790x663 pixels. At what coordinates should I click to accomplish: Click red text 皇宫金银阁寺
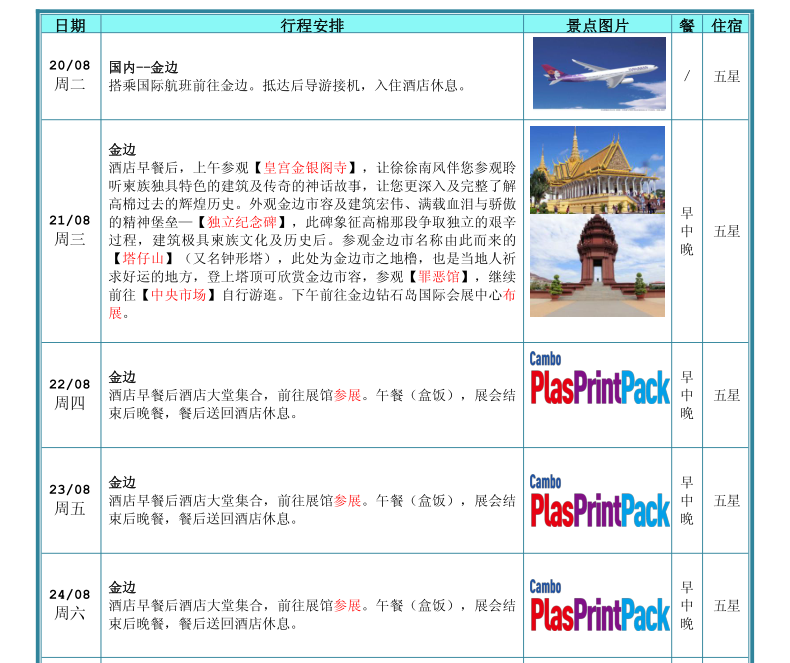coord(305,168)
